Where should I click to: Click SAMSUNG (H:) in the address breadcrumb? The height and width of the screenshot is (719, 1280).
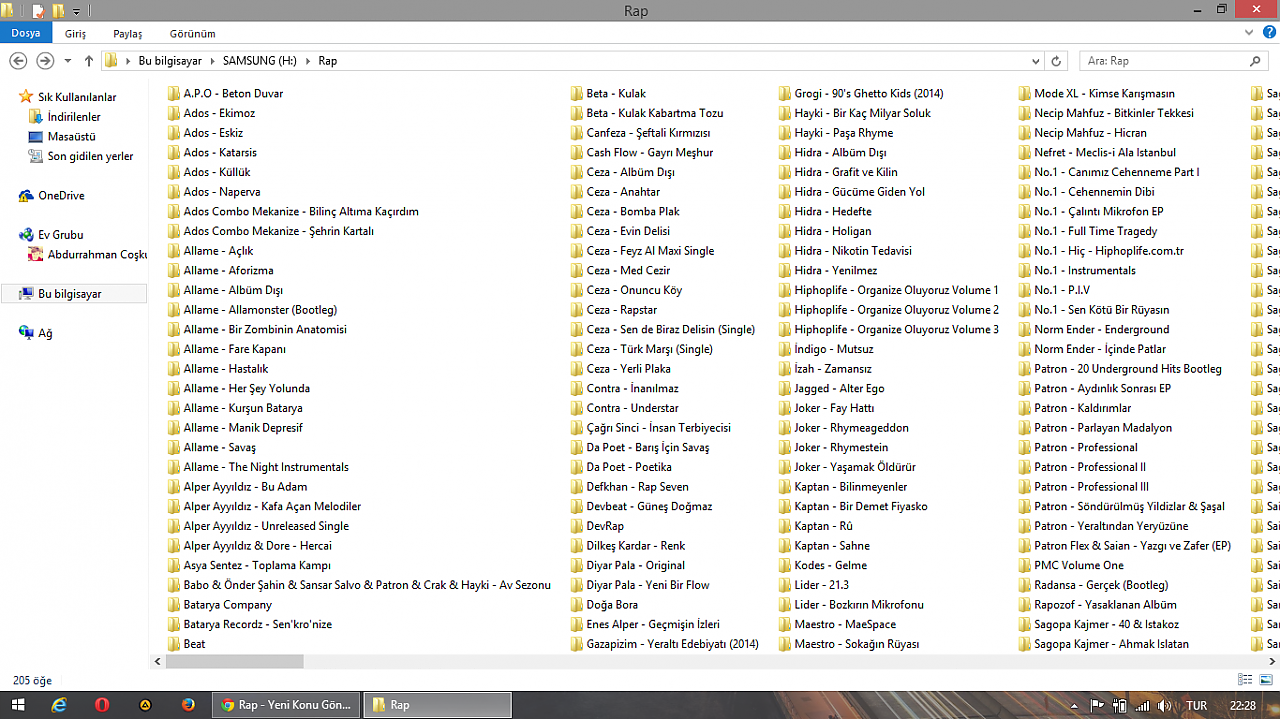259,61
